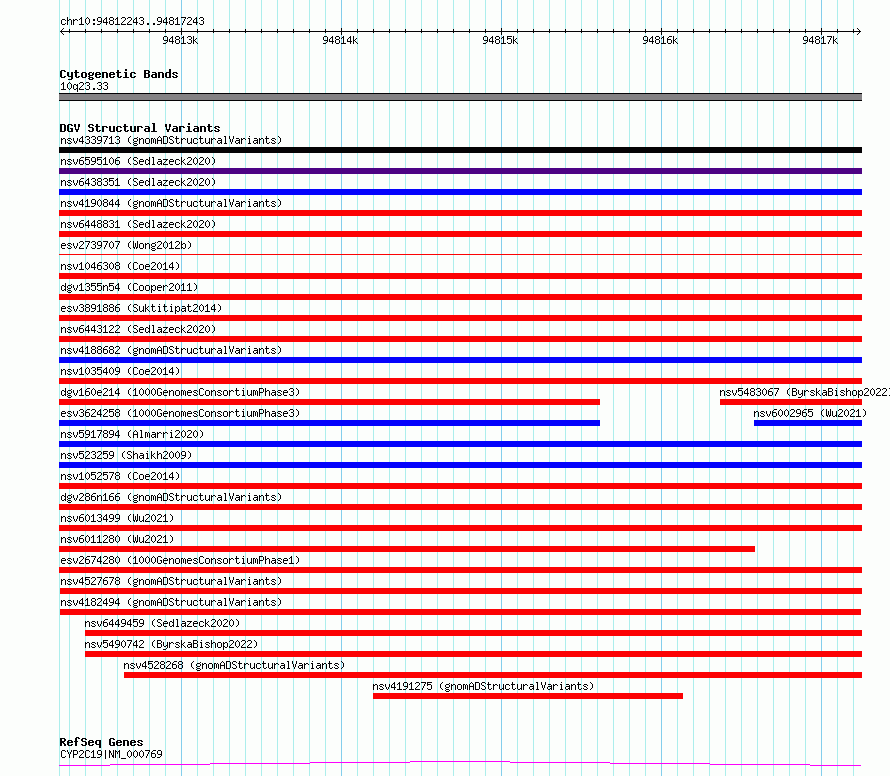Click the 94814k ruler tick label
This screenshot has width=890, height=776.
tap(340, 40)
